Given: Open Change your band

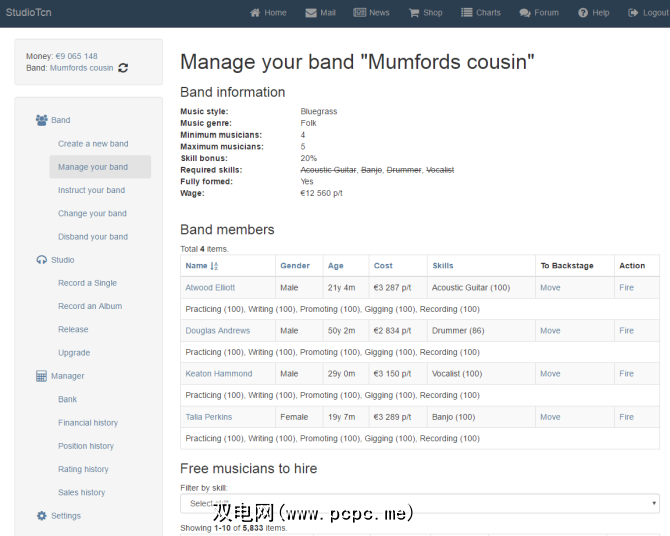Looking at the screenshot, I should click(x=92, y=213).
